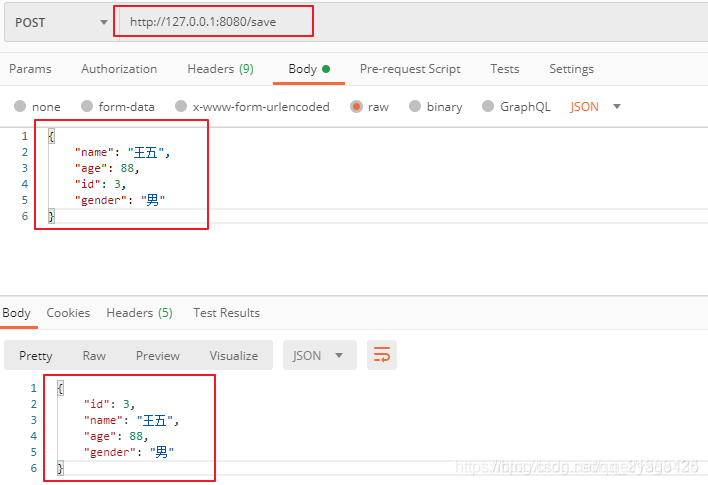Image resolution: width=708 pixels, height=485 pixels.
Task: Click request line "id": 3 on line 4
Action: (100, 184)
